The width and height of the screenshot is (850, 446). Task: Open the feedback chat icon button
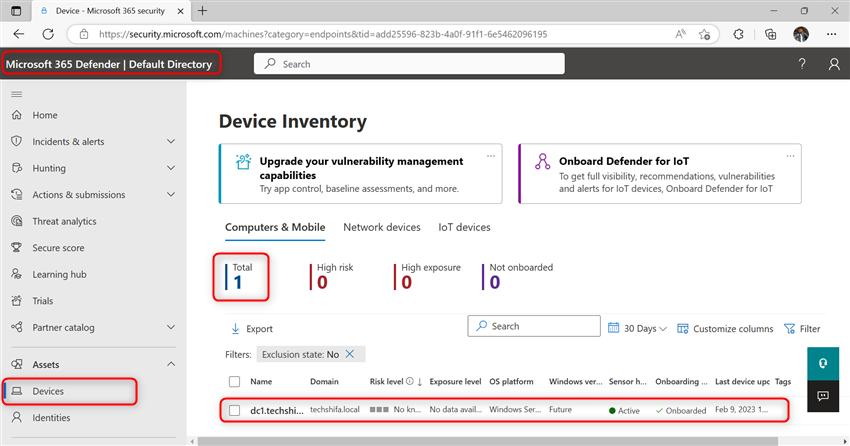pyautogui.click(x=823, y=396)
